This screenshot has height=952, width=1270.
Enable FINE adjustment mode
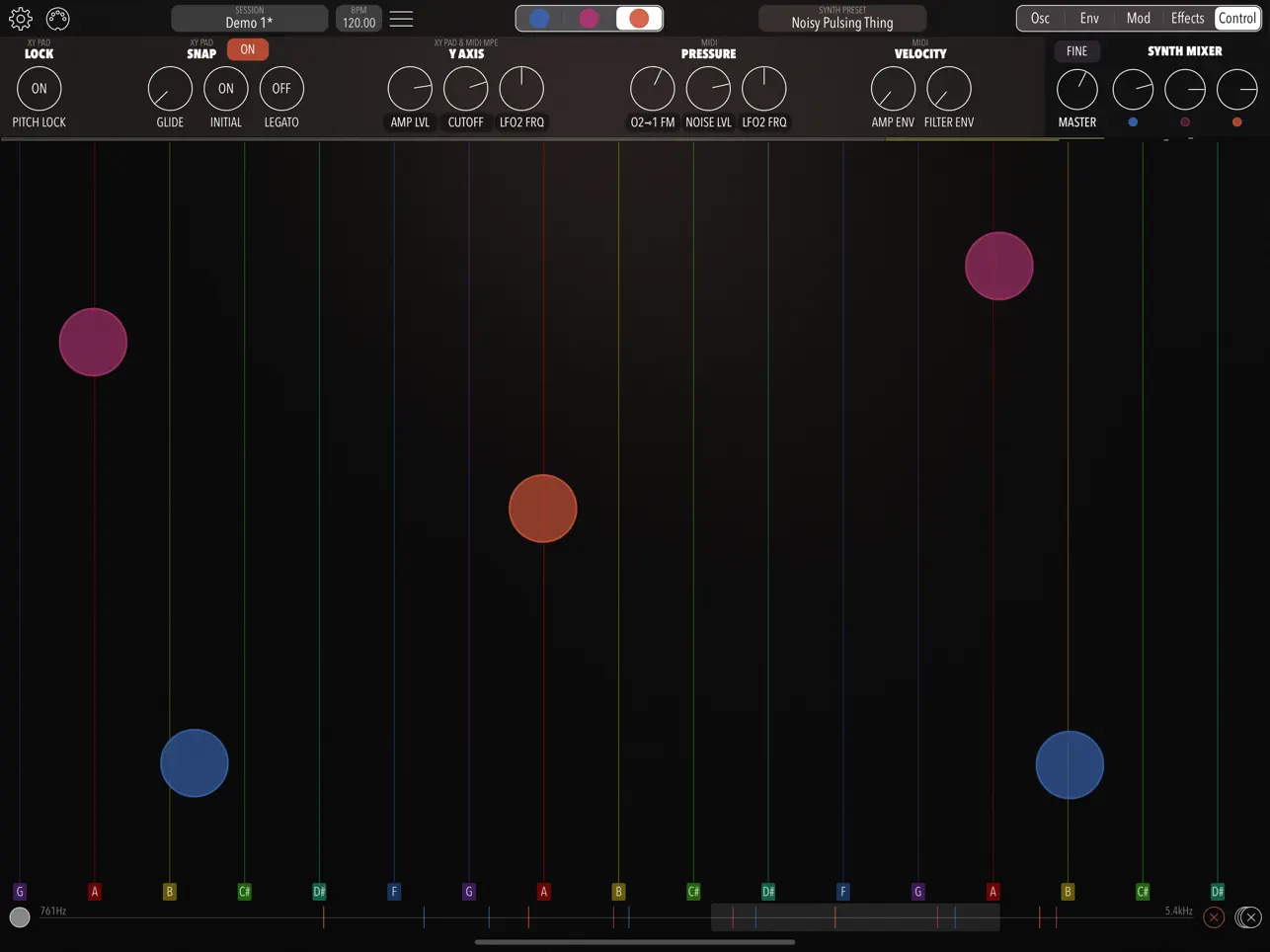click(1076, 50)
